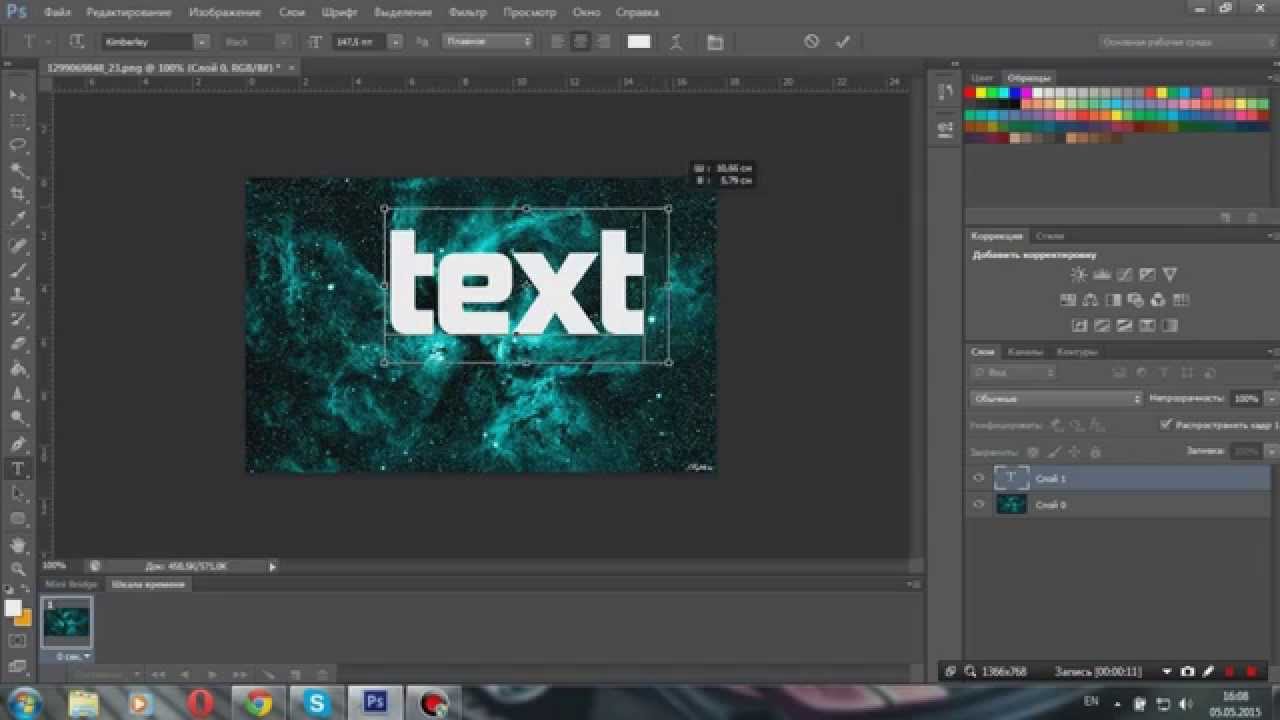Hide the Слой 1 text layer
The image size is (1280, 720).
coord(979,478)
